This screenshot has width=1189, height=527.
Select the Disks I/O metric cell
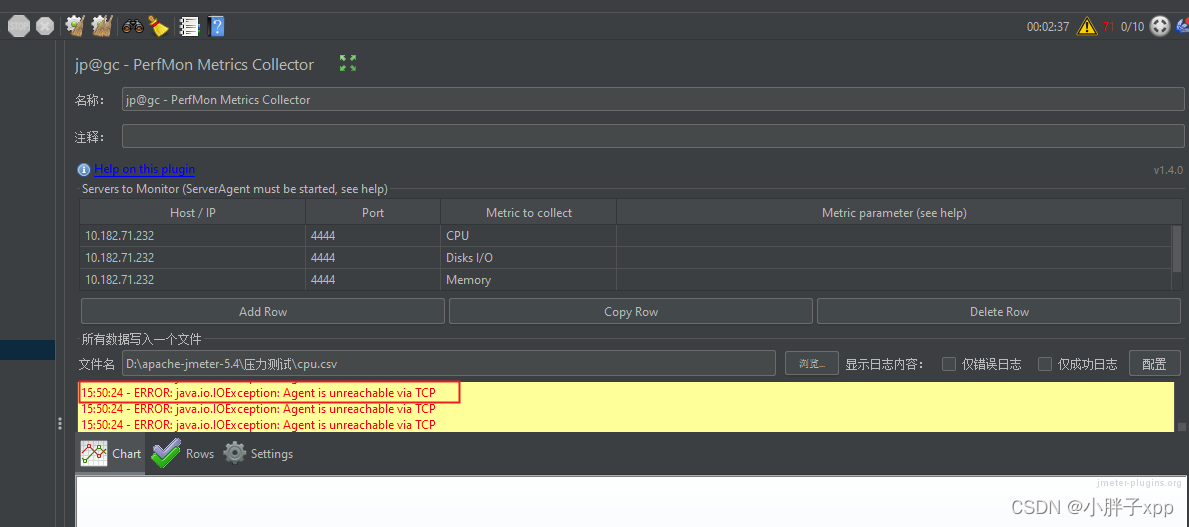(x=529, y=258)
